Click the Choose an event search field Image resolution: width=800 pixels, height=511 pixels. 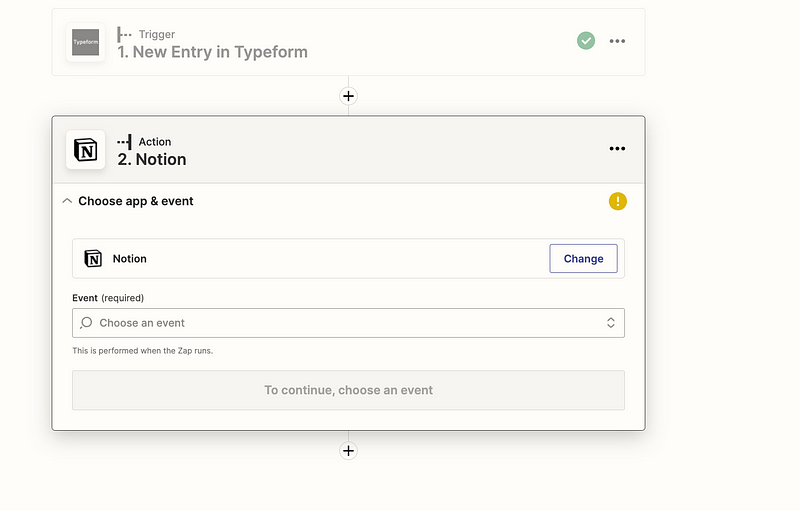coord(348,323)
